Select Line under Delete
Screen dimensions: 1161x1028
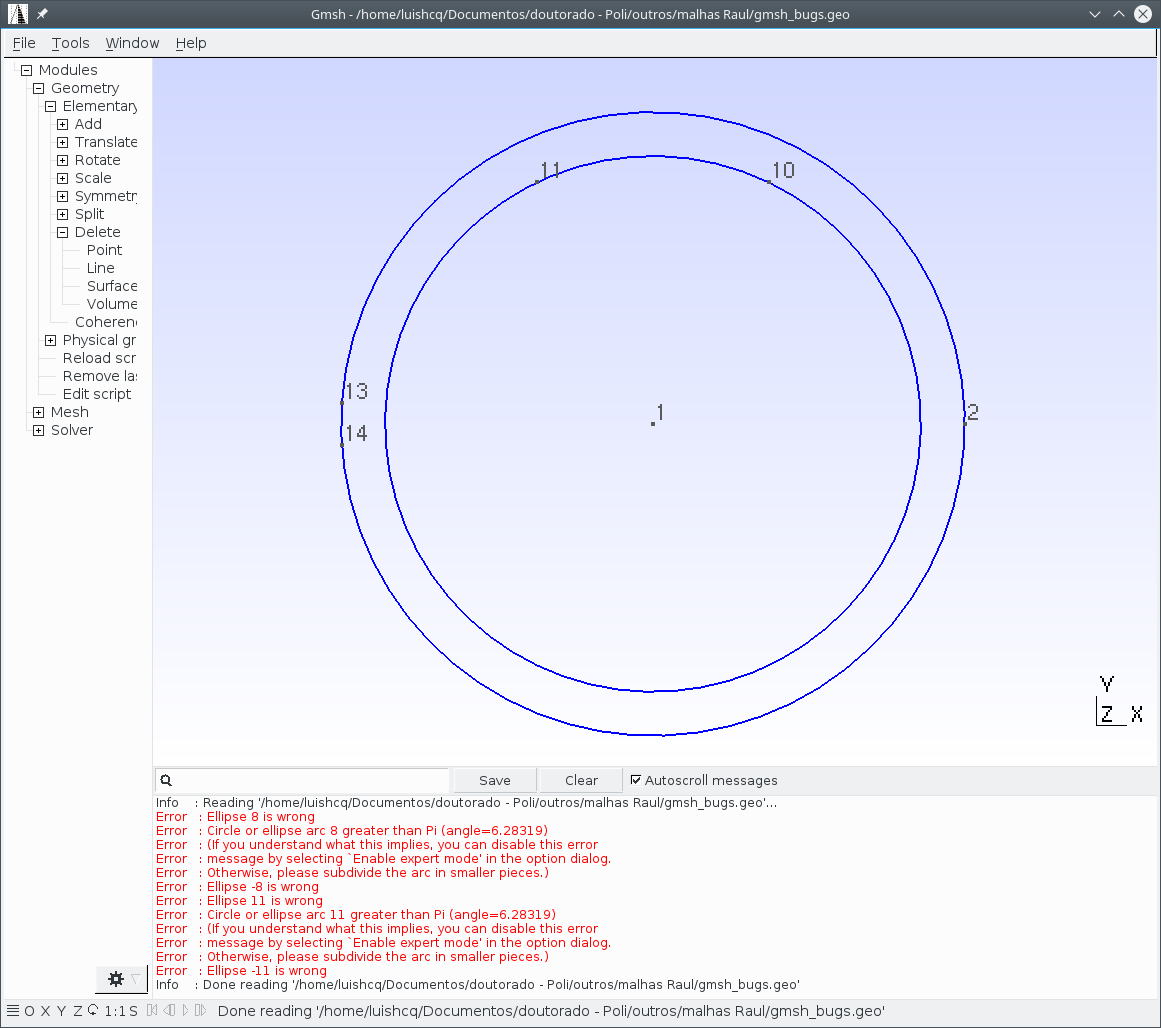point(101,268)
